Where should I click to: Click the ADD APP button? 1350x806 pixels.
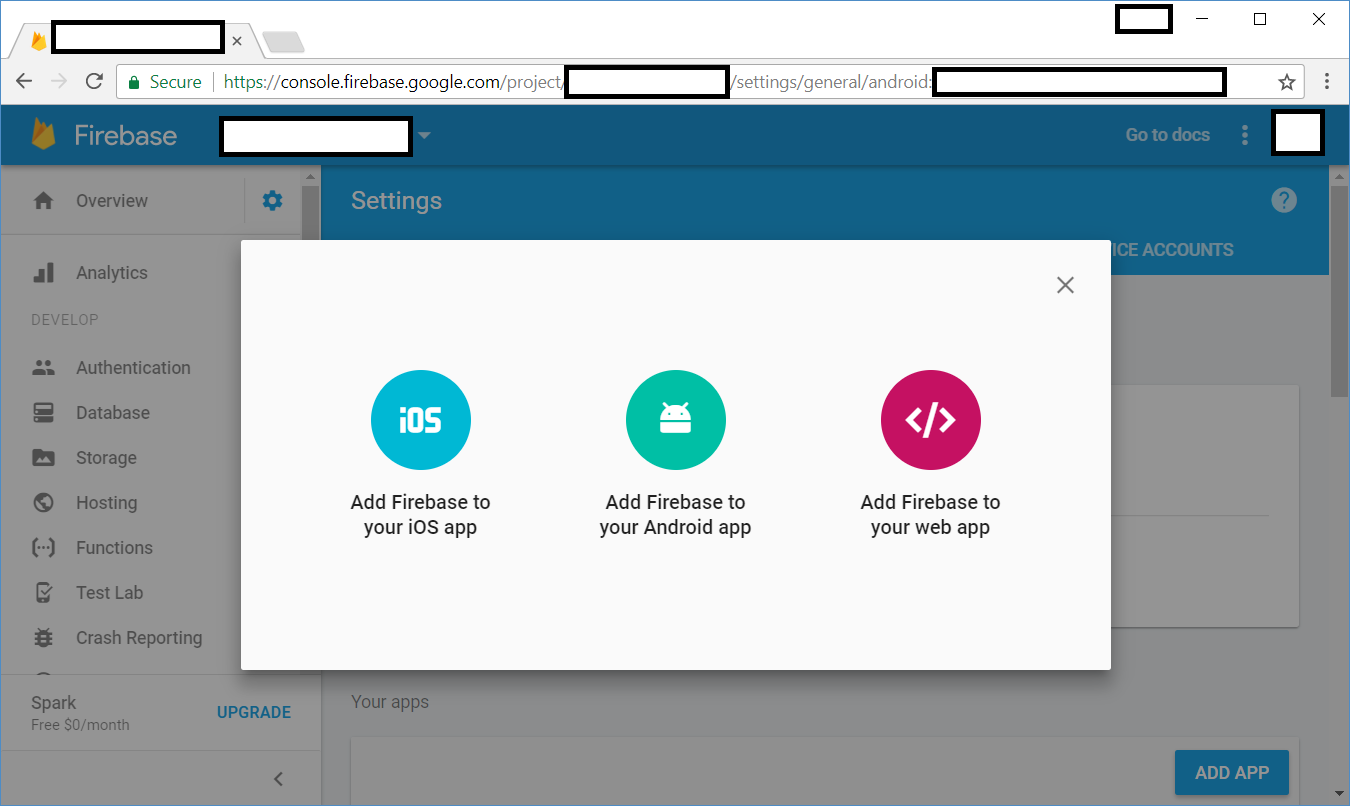pos(1232,773)
